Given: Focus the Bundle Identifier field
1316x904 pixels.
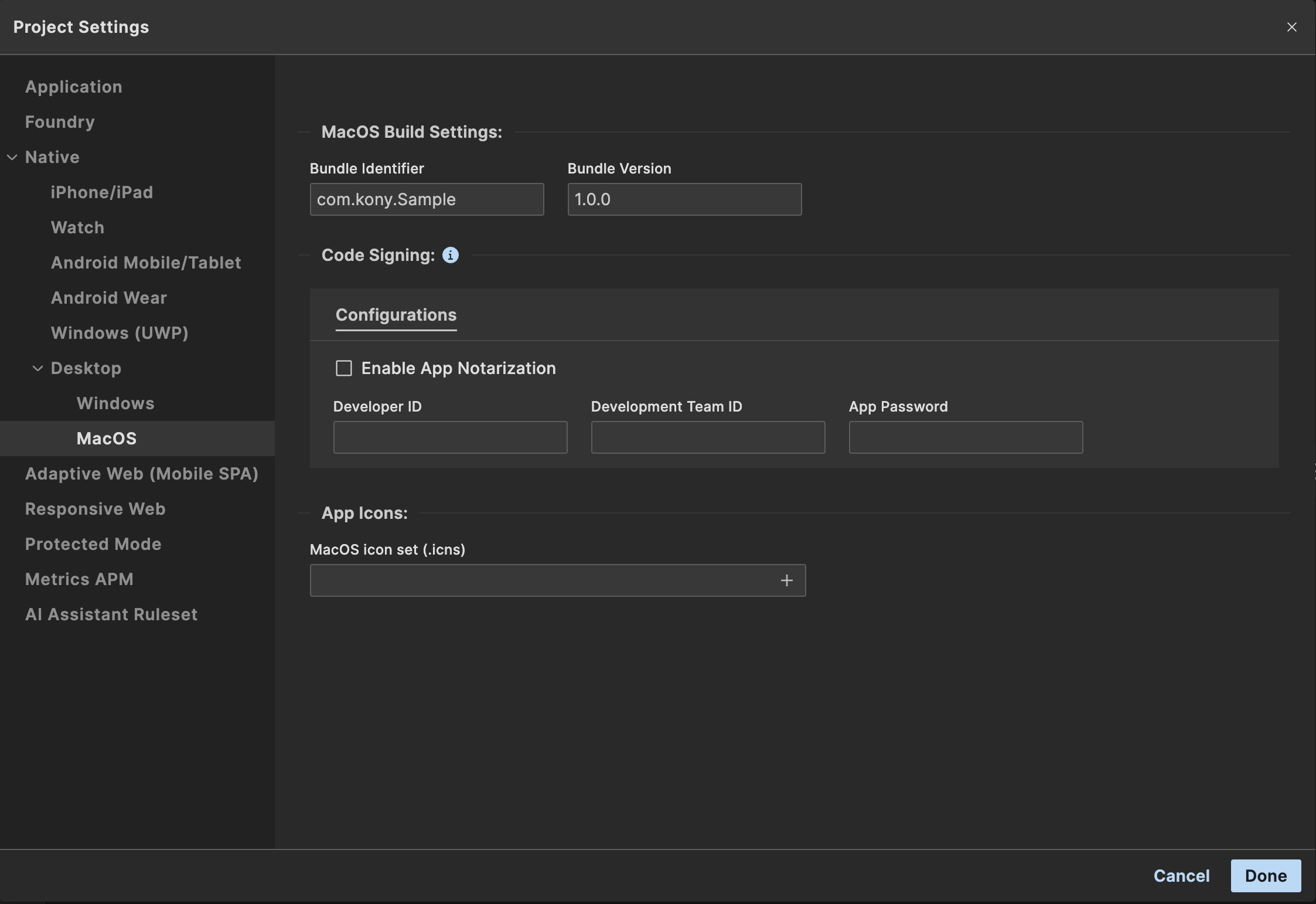Looking at the screenshot, I should 427,199.
